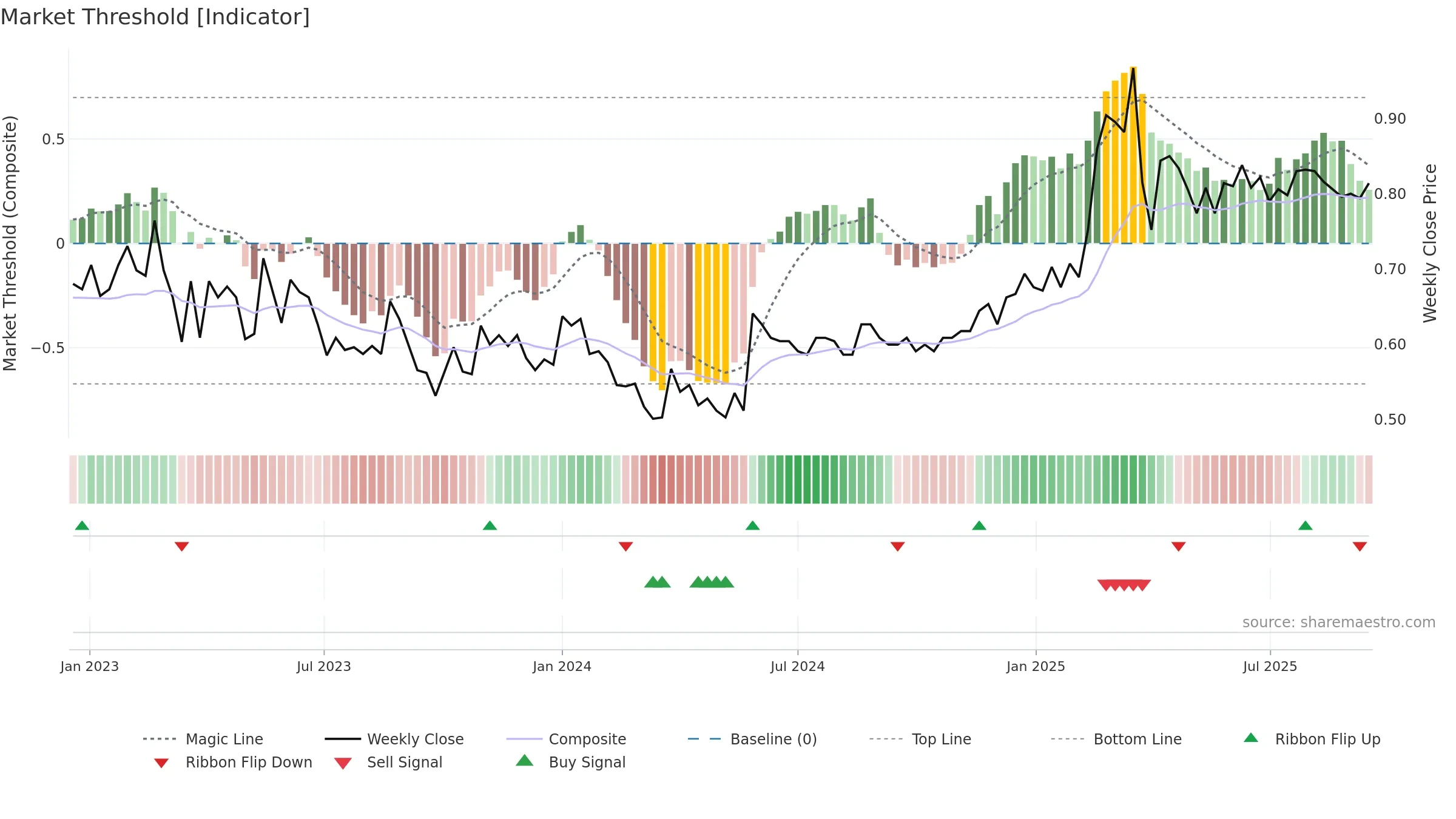Click the Jul 2025 x-axis label
Image resolution: width=1456 pixels, height=819 pixels.
[1270, 666]
